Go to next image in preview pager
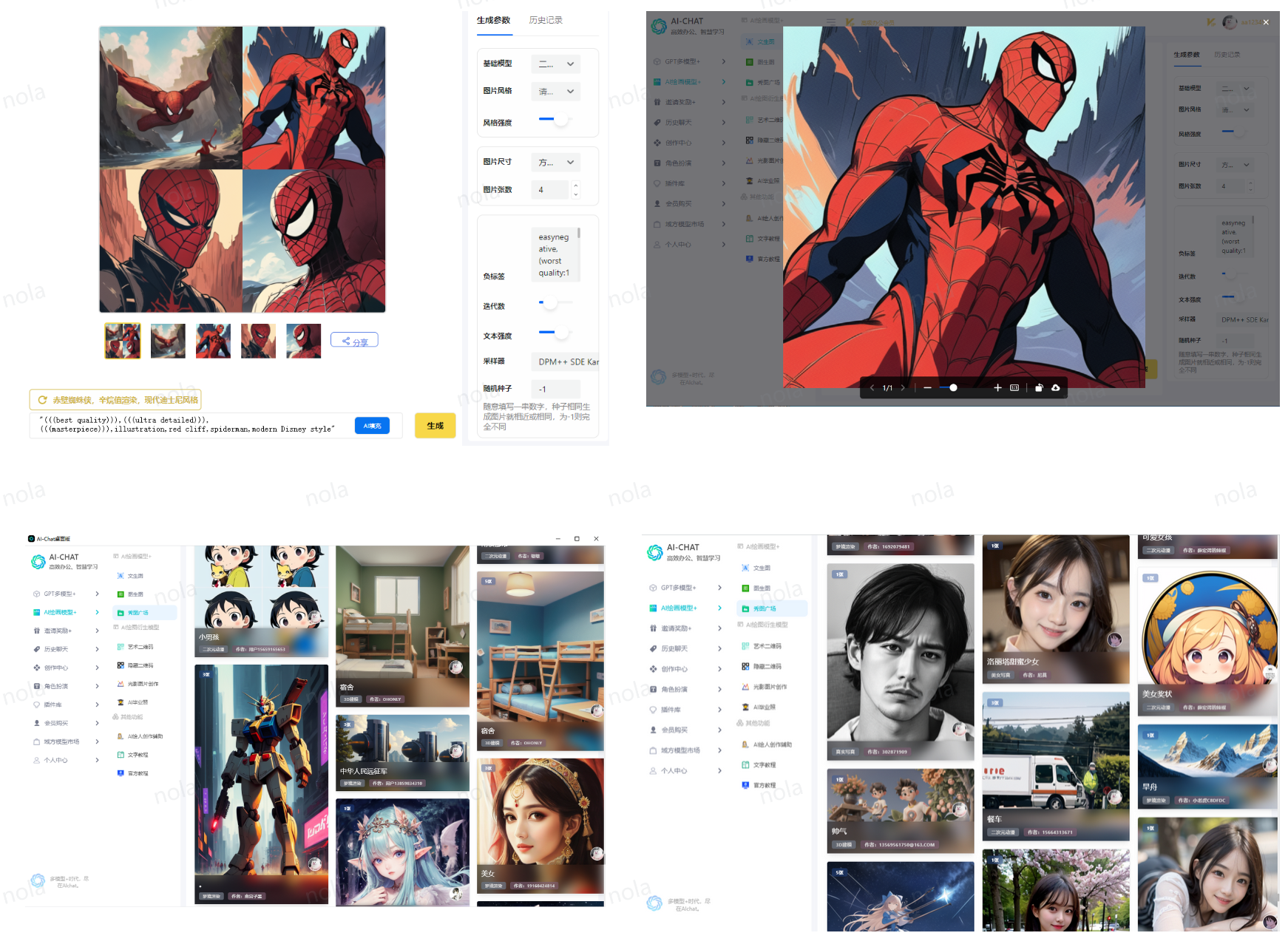This screenshot has height=947, width=1288. tap(903, 387)
